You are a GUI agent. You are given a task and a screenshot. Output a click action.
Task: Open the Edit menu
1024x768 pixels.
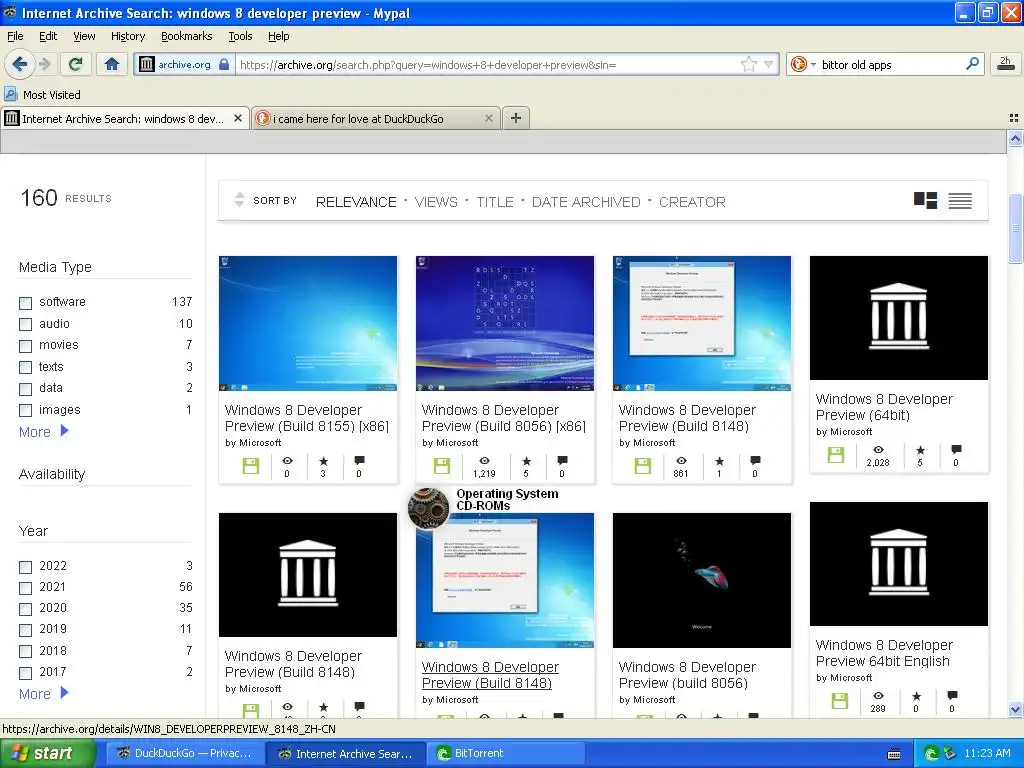point(48,36)
